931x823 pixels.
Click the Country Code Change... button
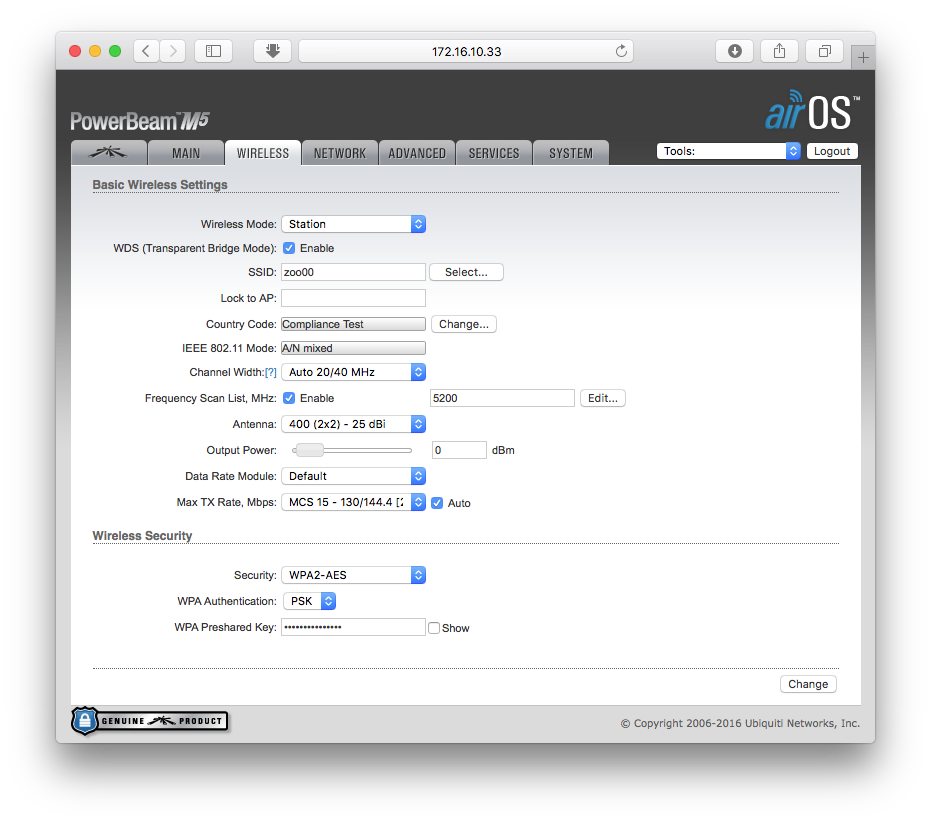[x=464, y=324]
